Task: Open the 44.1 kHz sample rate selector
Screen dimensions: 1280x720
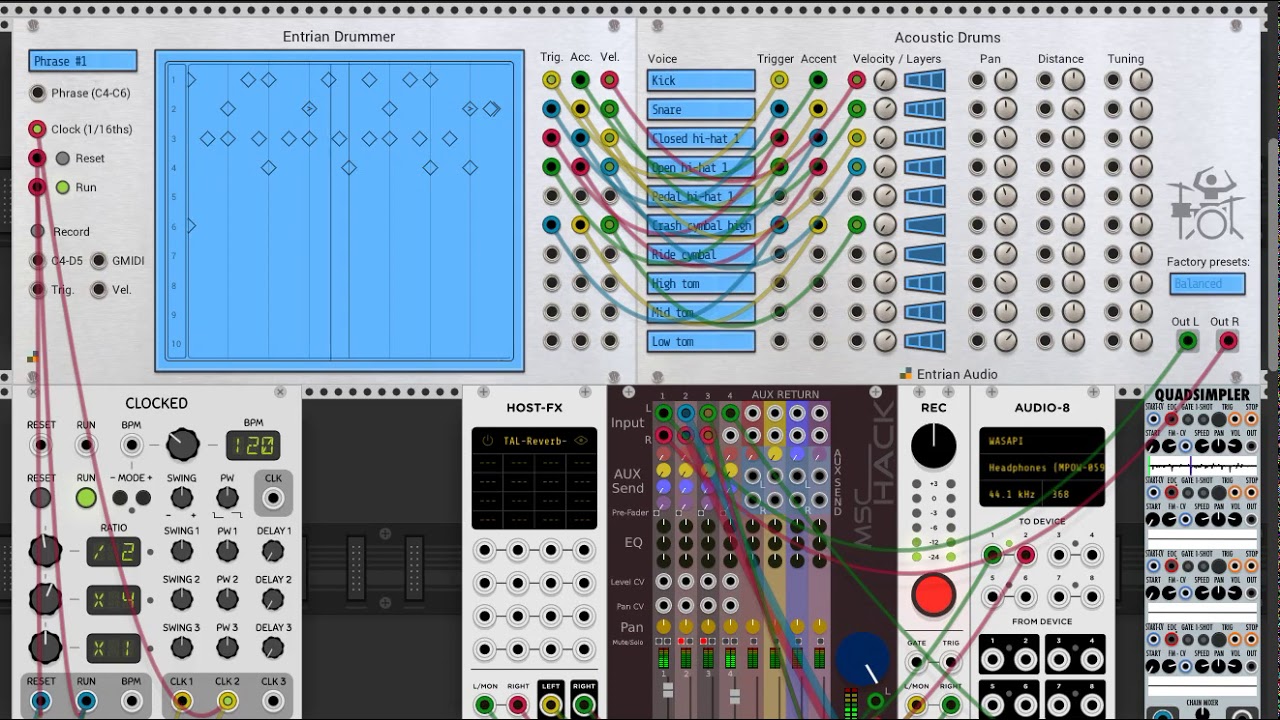Action: click(1012, 494)
